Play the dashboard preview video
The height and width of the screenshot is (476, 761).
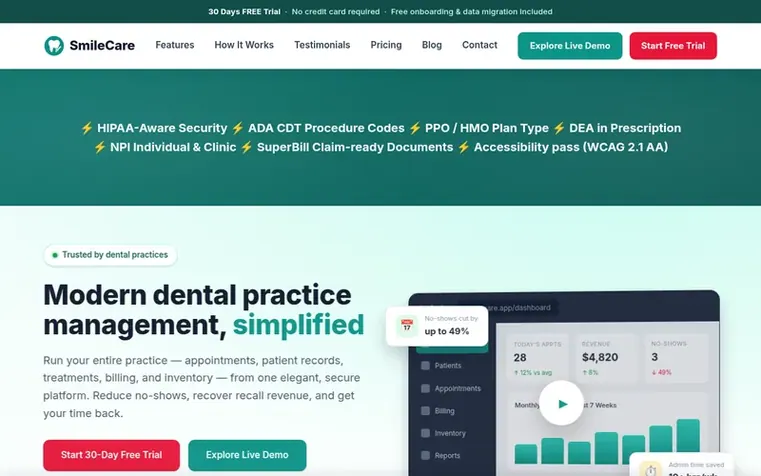click(x=562, y=403)
